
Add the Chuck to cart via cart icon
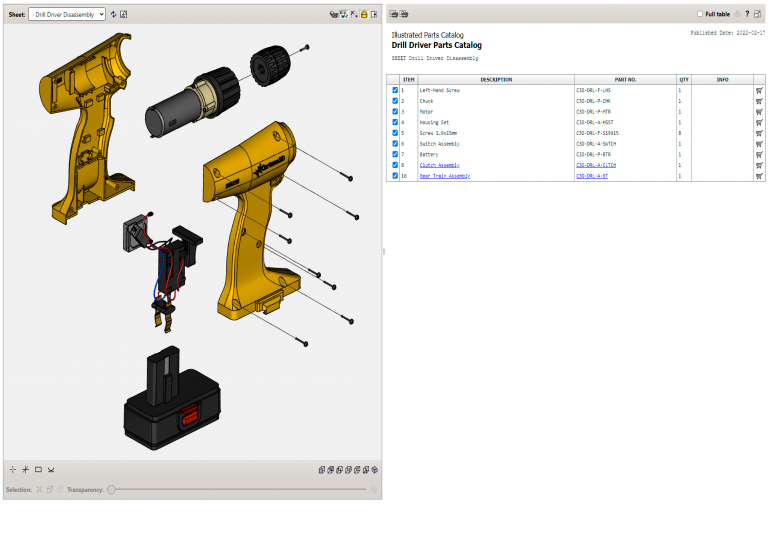759,101
